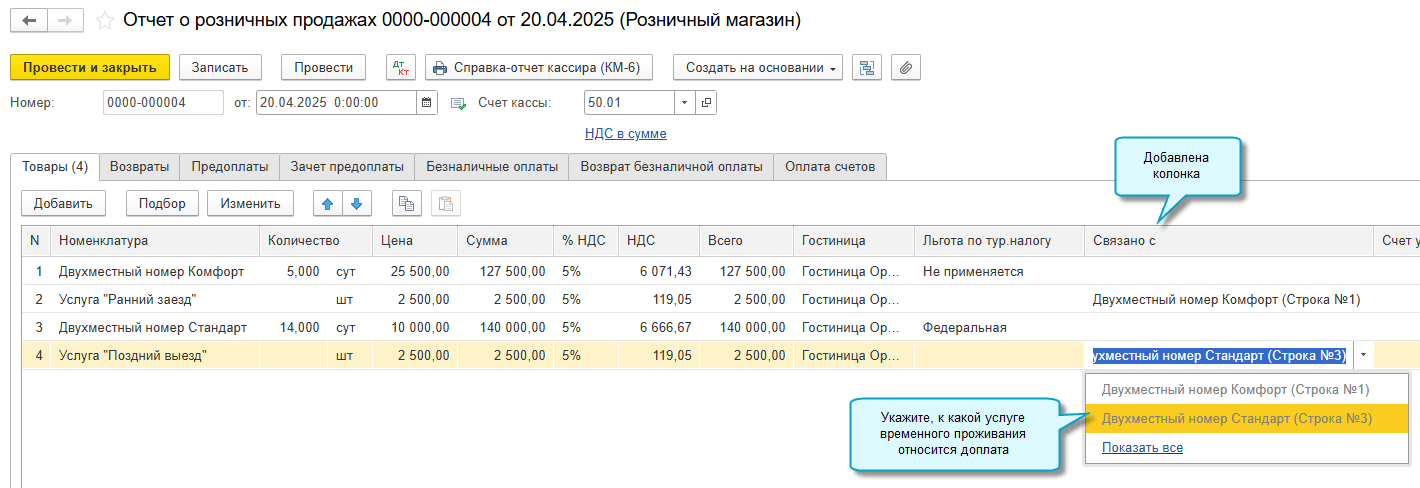Click Счет кассы field with 50.01
This screenshot has height=488, width=1420.
click(x=630, y=103)
